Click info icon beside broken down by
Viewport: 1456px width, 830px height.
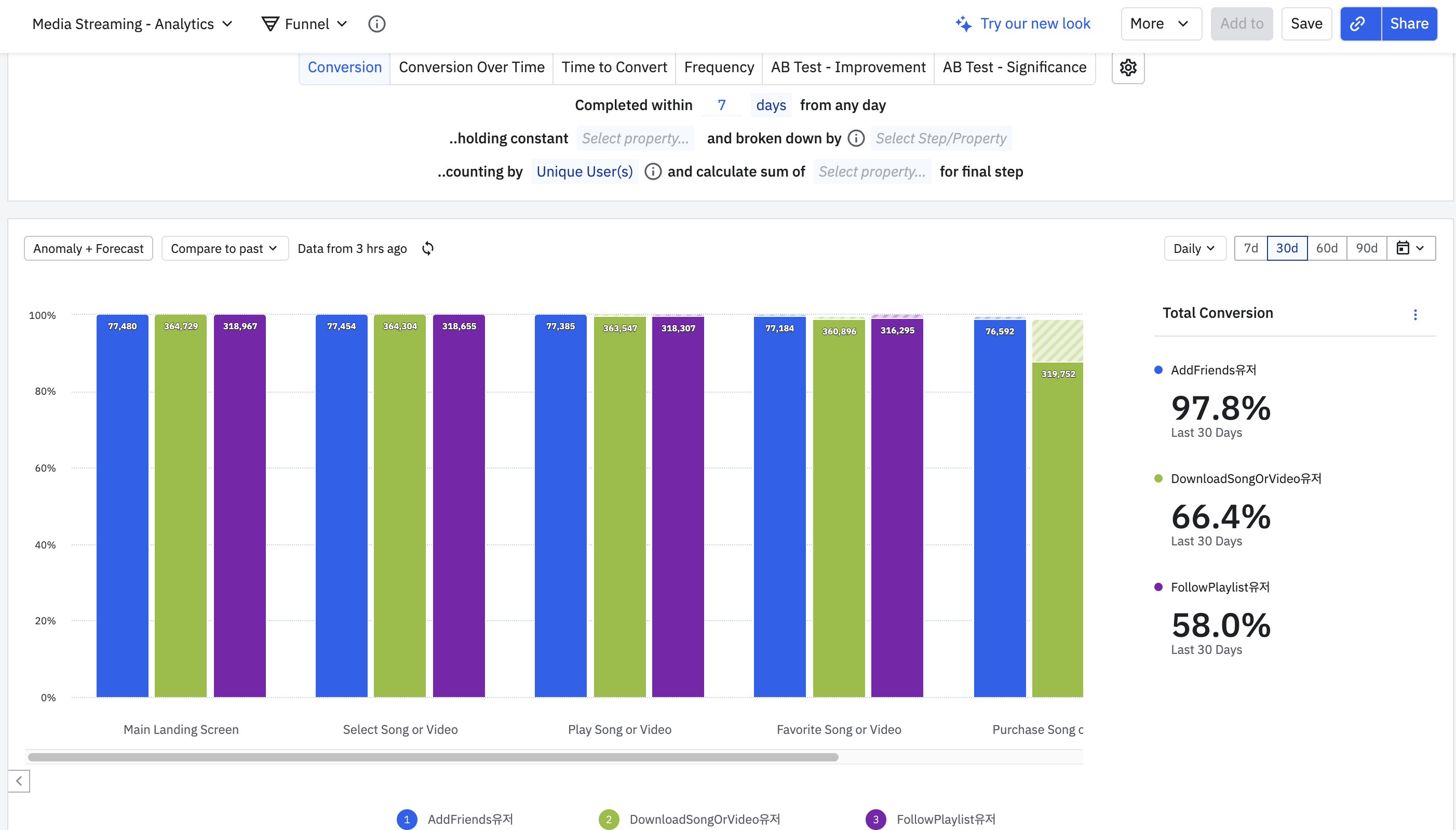856,139
